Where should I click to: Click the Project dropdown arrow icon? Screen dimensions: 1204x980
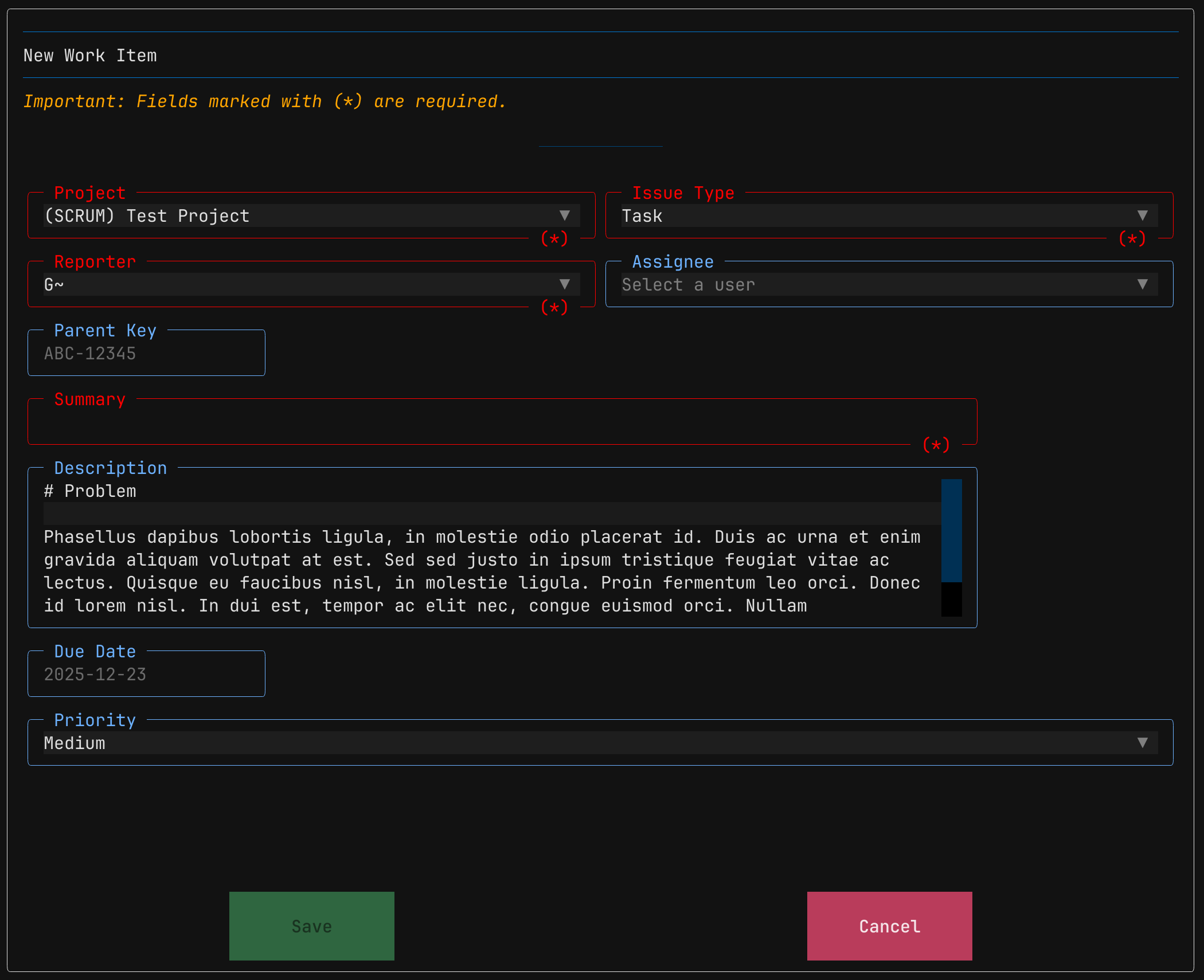565,215
